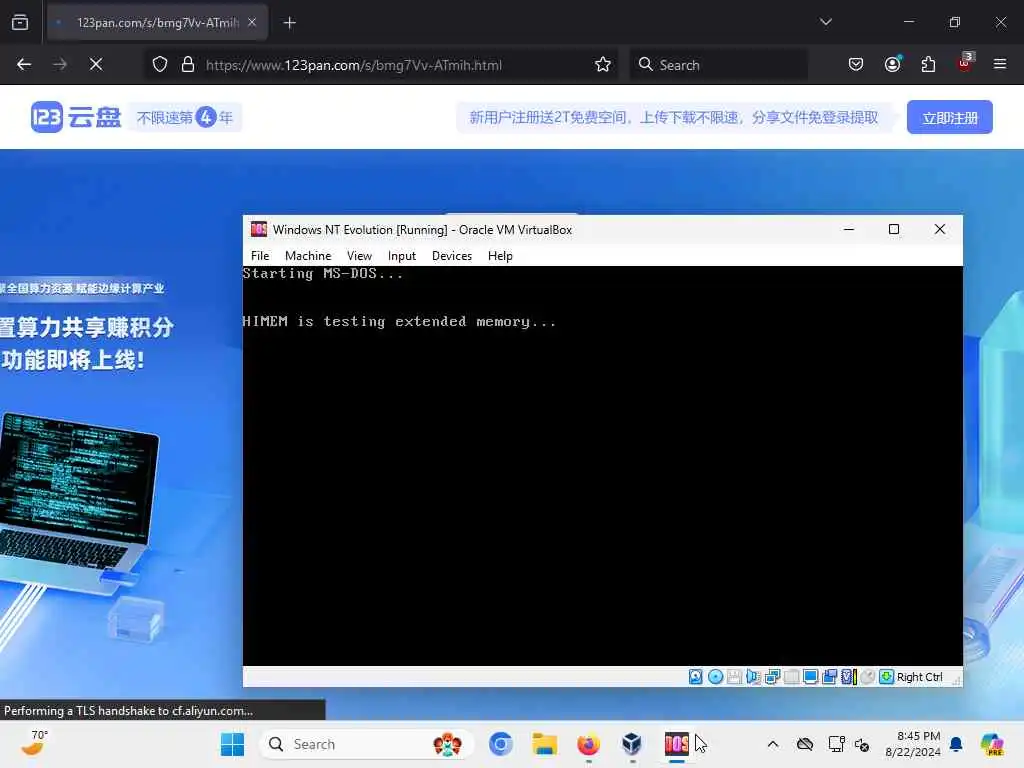Open File Explorer from taskbar
Screen dimensions: 1024x768
[544, 744]
